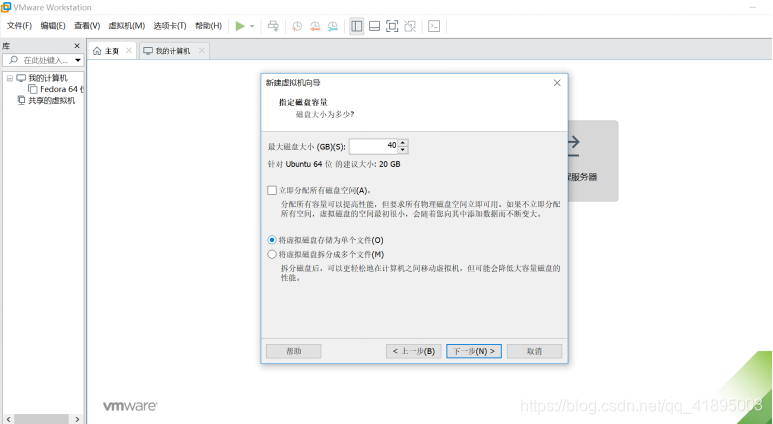Image resolution: width=773 pixels, height=424 pixels.
Task: Open the snapshot manager icon
Action: (333, 26)
